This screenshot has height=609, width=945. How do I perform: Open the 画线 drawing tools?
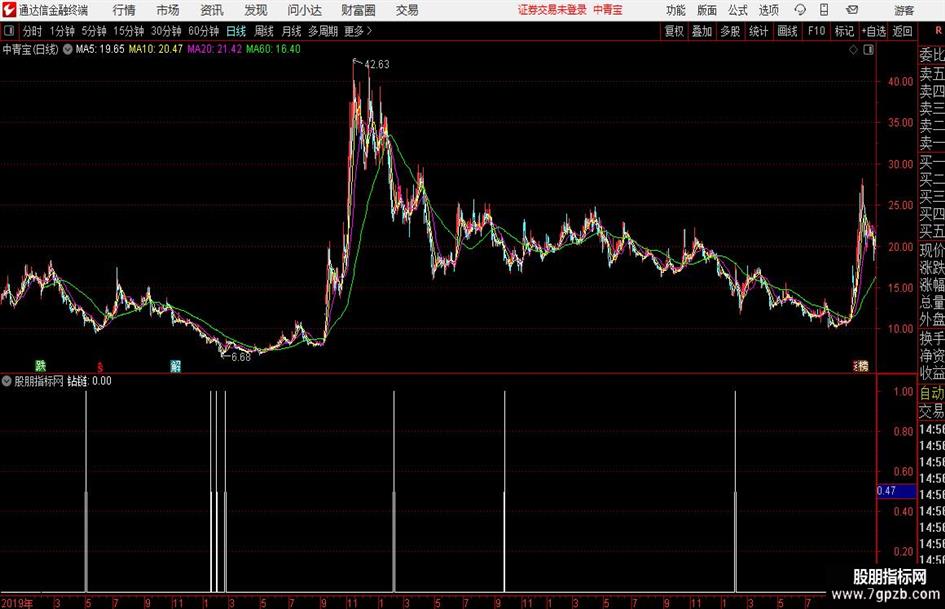point(787,31)
